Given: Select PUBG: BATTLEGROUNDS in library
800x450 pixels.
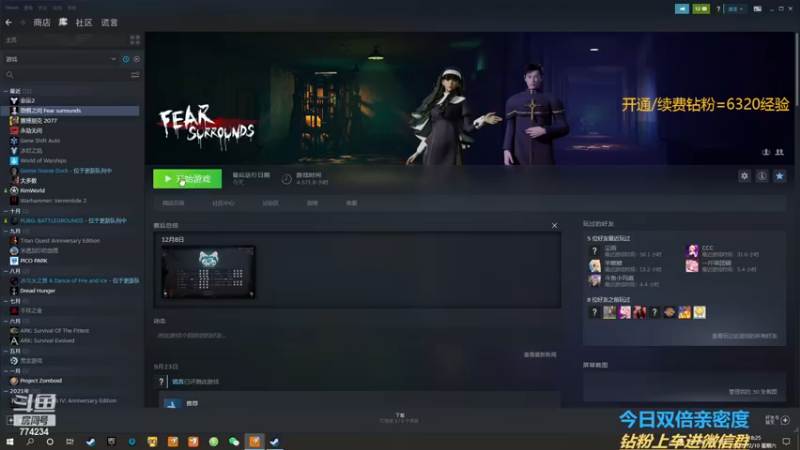Looking at the screenshot, I should tap(71, 220).
